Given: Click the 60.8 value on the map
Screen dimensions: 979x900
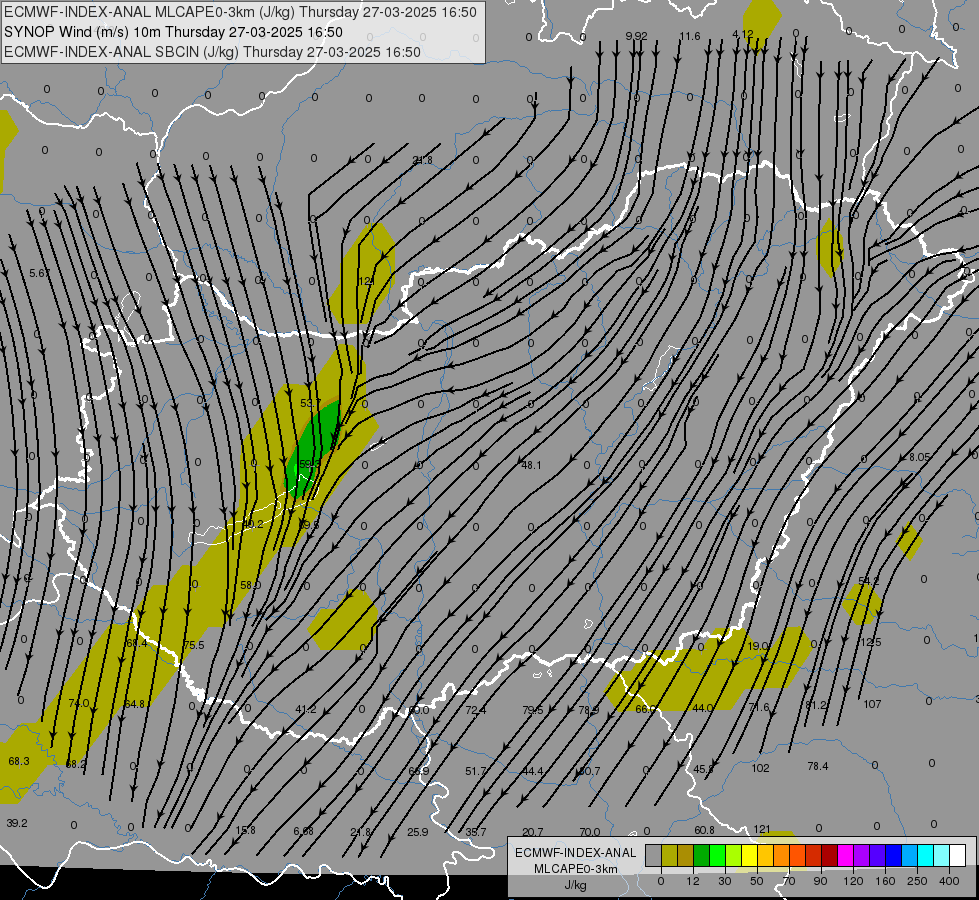Looking at the screenshot, I should point(704,830).
